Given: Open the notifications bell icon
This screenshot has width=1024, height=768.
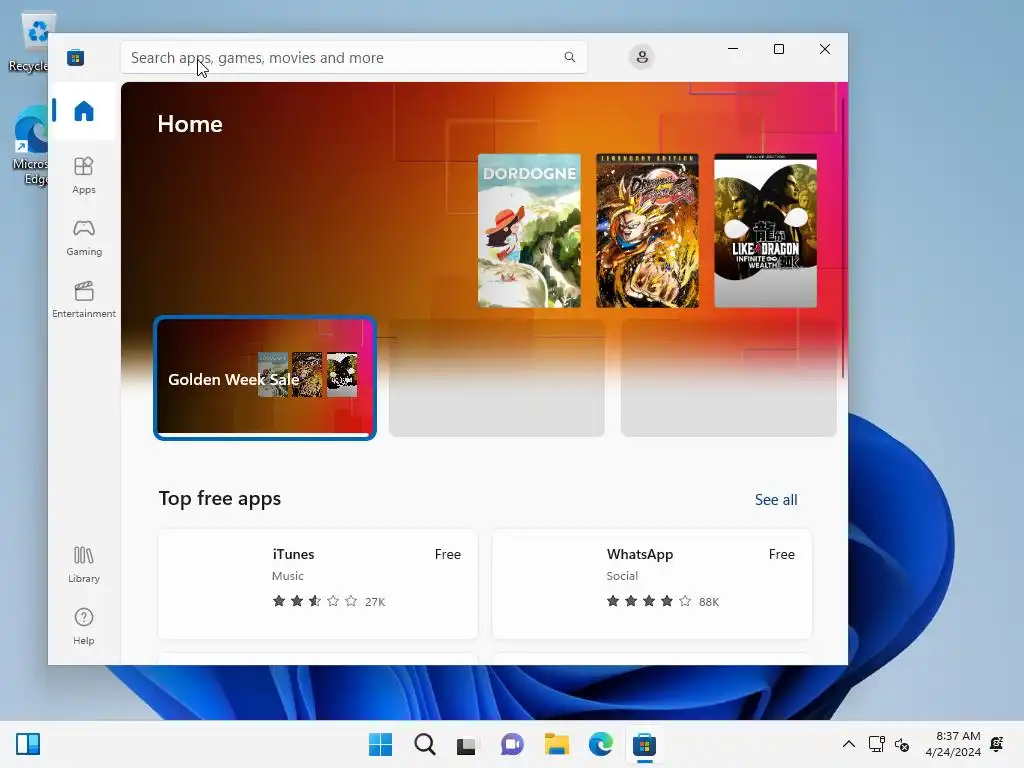Looking at the screenshot, I should (997, 744).
